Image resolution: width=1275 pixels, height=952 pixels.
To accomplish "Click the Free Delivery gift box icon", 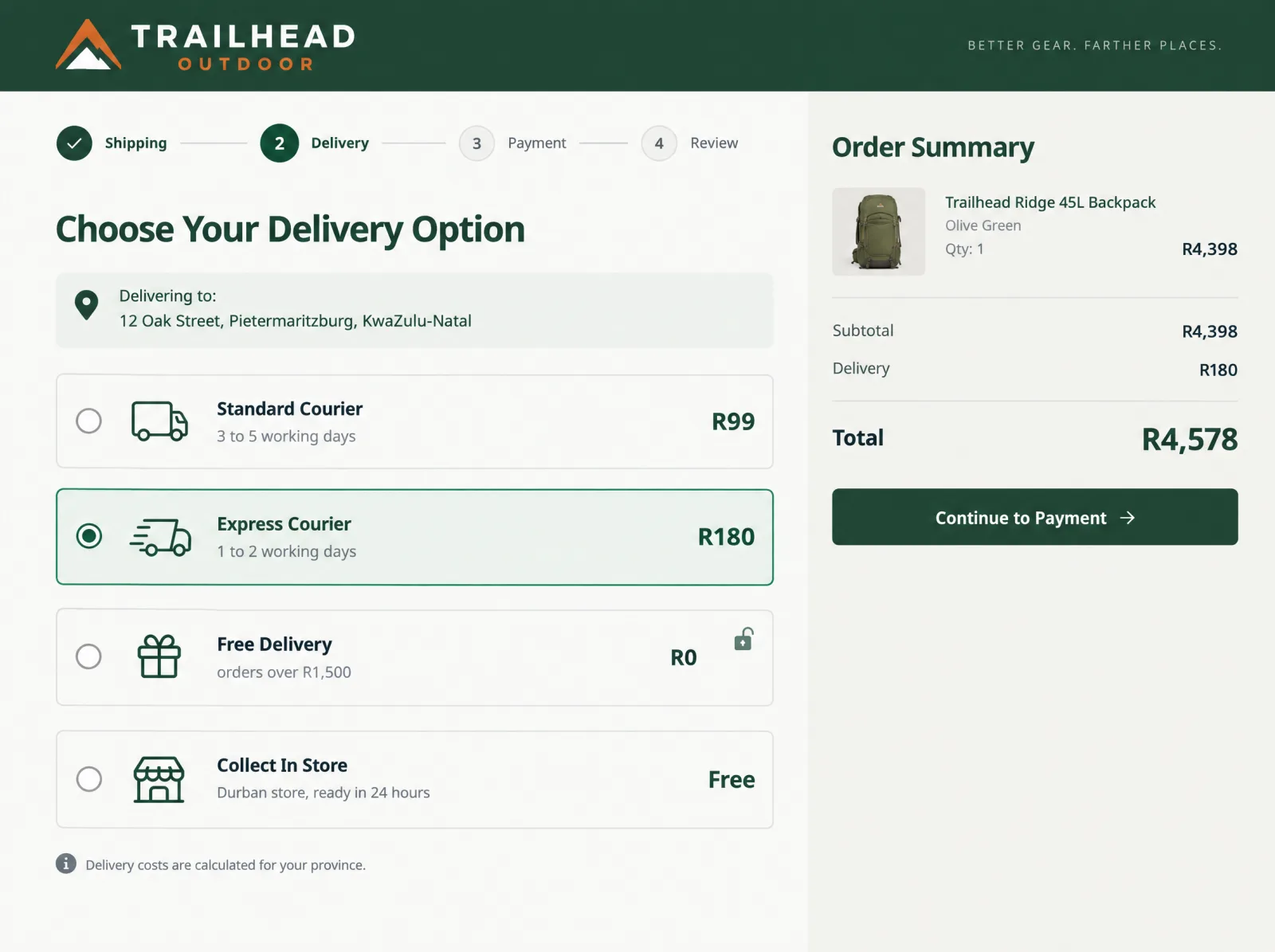I will [x=159, y=656].
